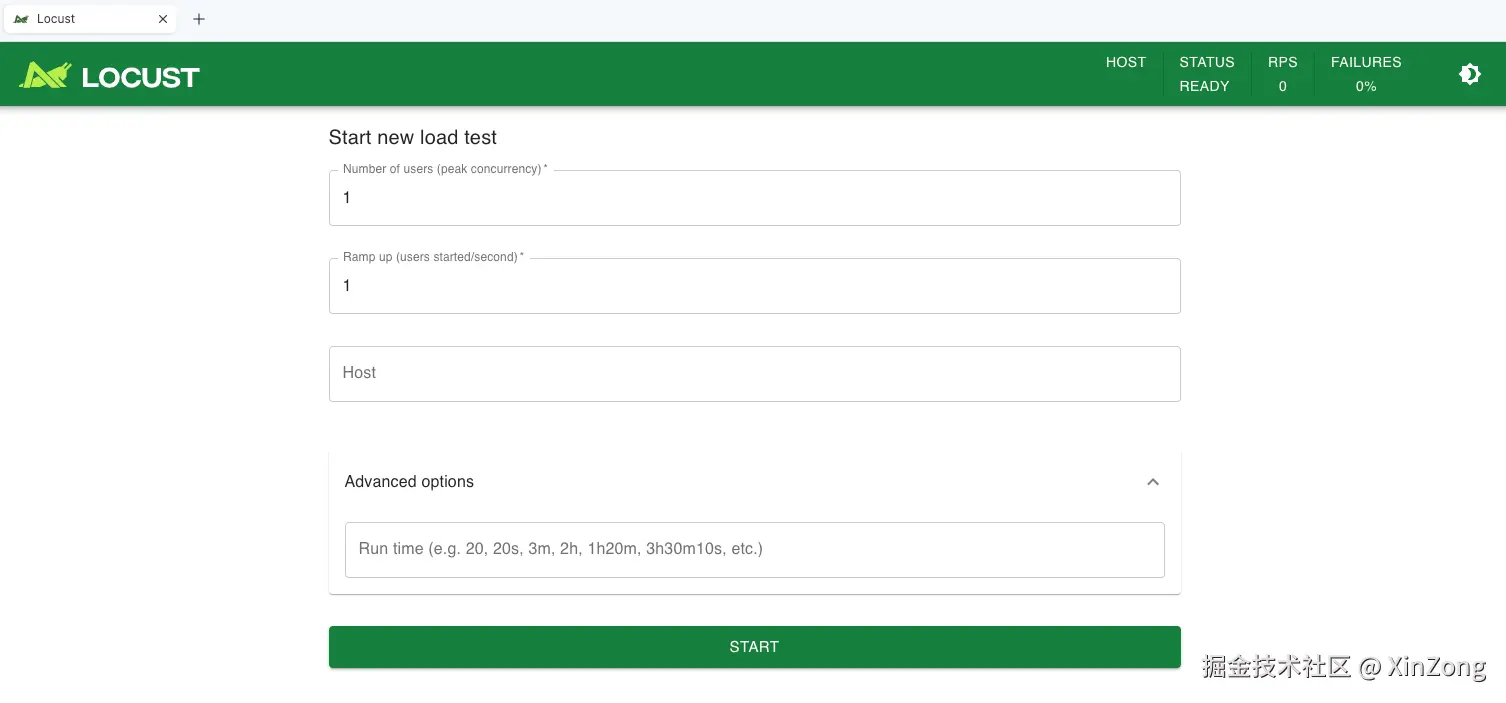Click the 'Advanced options' label text
Screen dimensions: 1506x703
409,482
